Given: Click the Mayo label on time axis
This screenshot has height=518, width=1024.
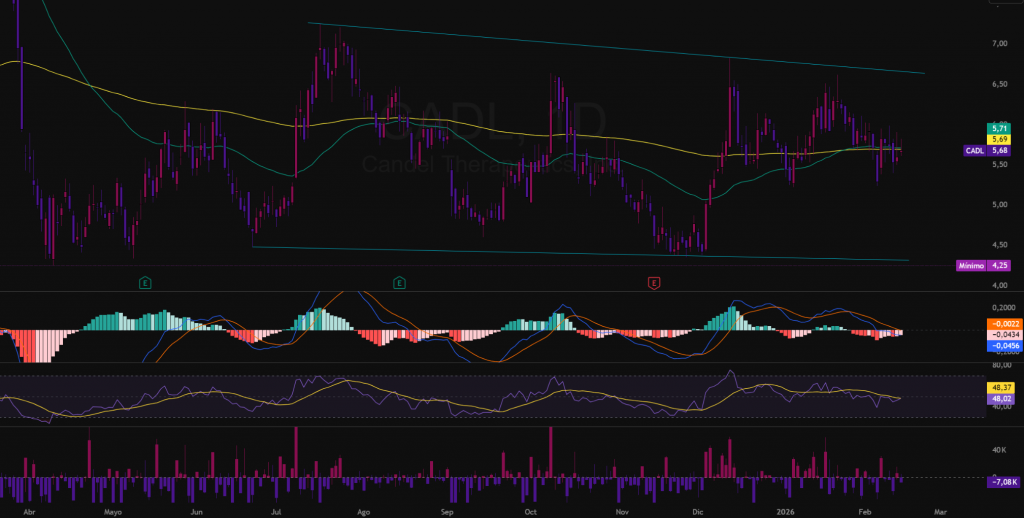Looking at the screenshot, I should [113, 512].
